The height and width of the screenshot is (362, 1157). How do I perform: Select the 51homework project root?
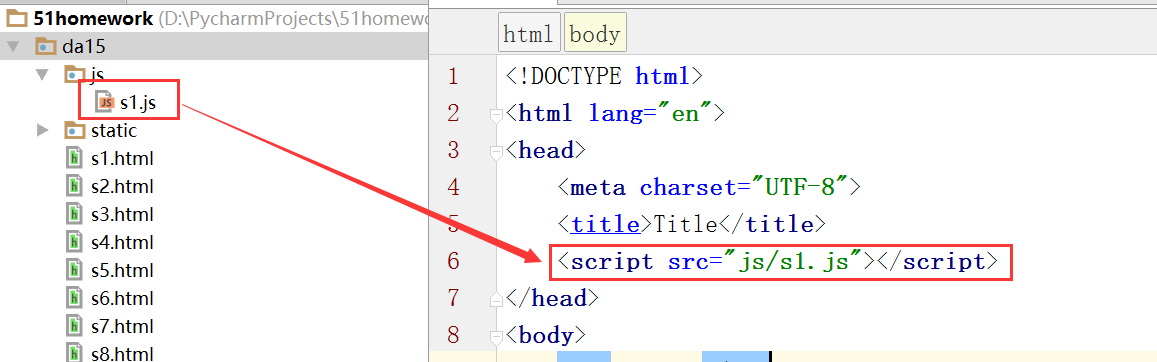tap(92, 19)
